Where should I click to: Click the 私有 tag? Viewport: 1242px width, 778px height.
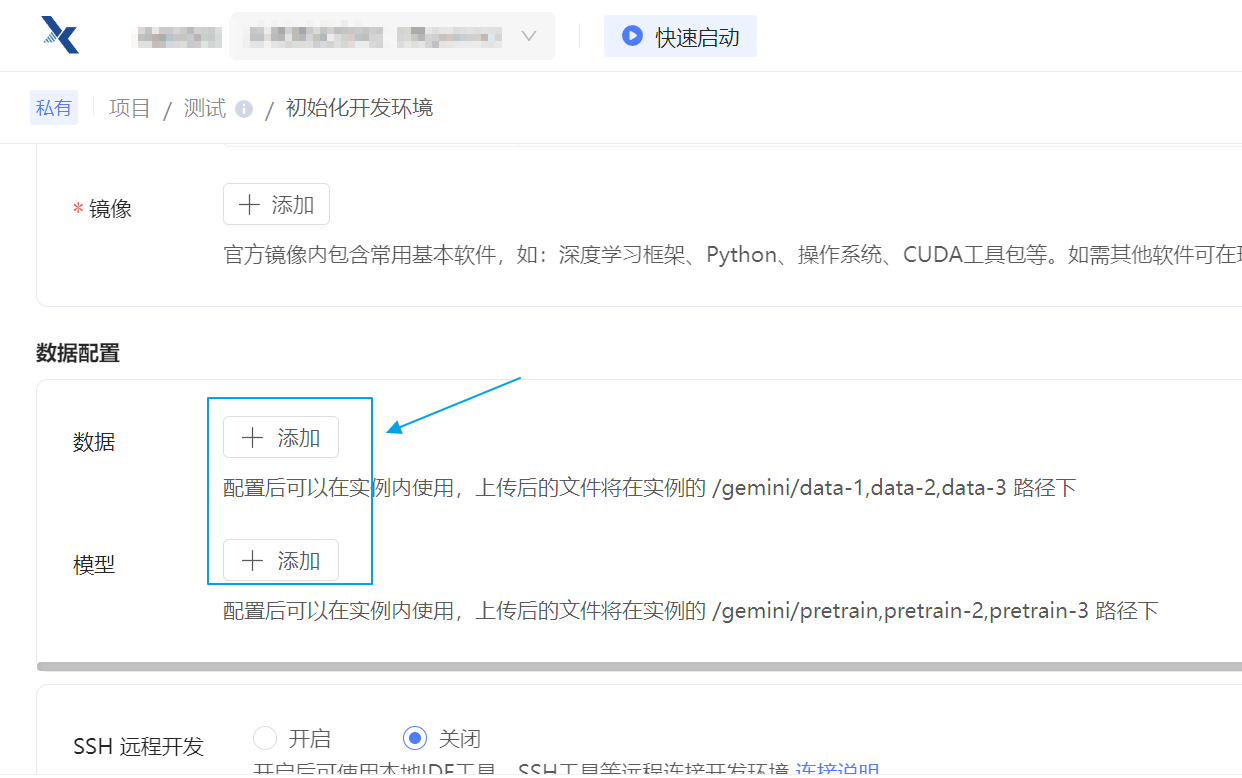pyautogui.click(x=54, y=108)
